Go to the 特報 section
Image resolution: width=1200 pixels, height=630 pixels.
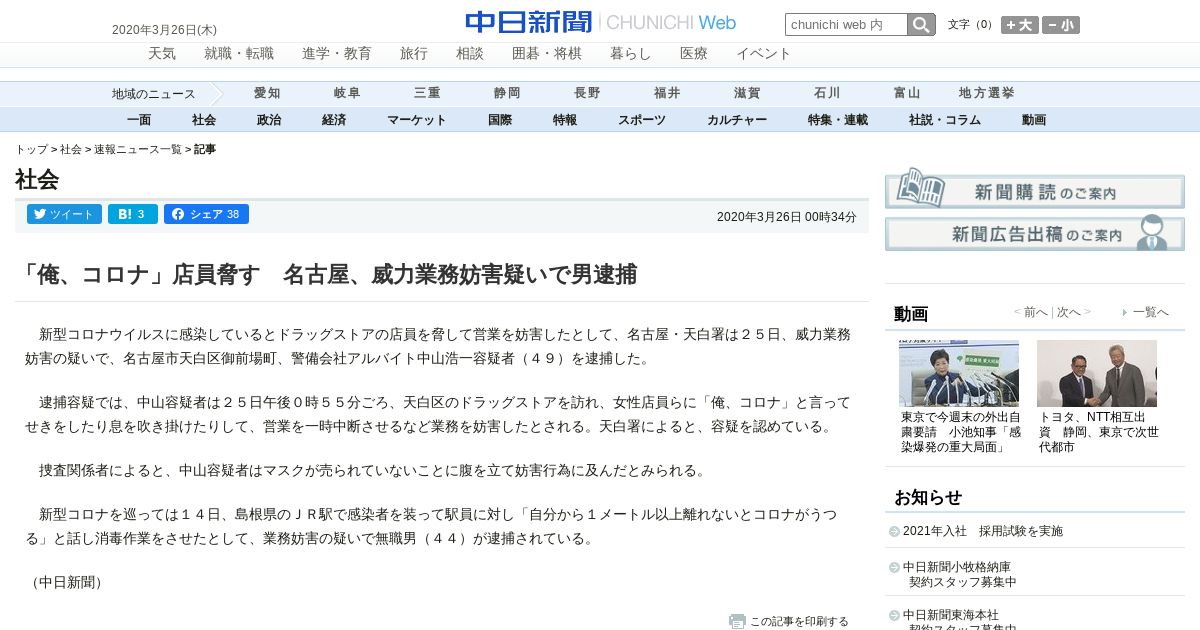coord(565,120)
